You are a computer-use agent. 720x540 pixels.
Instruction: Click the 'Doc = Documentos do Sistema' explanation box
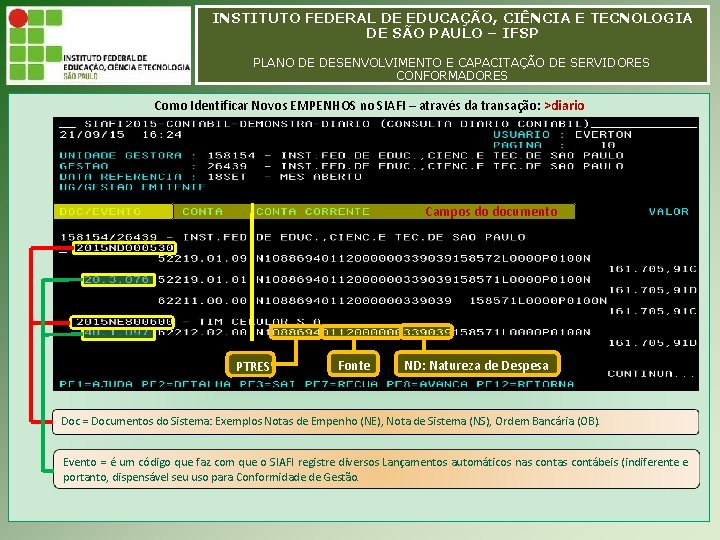pos(376,422)
